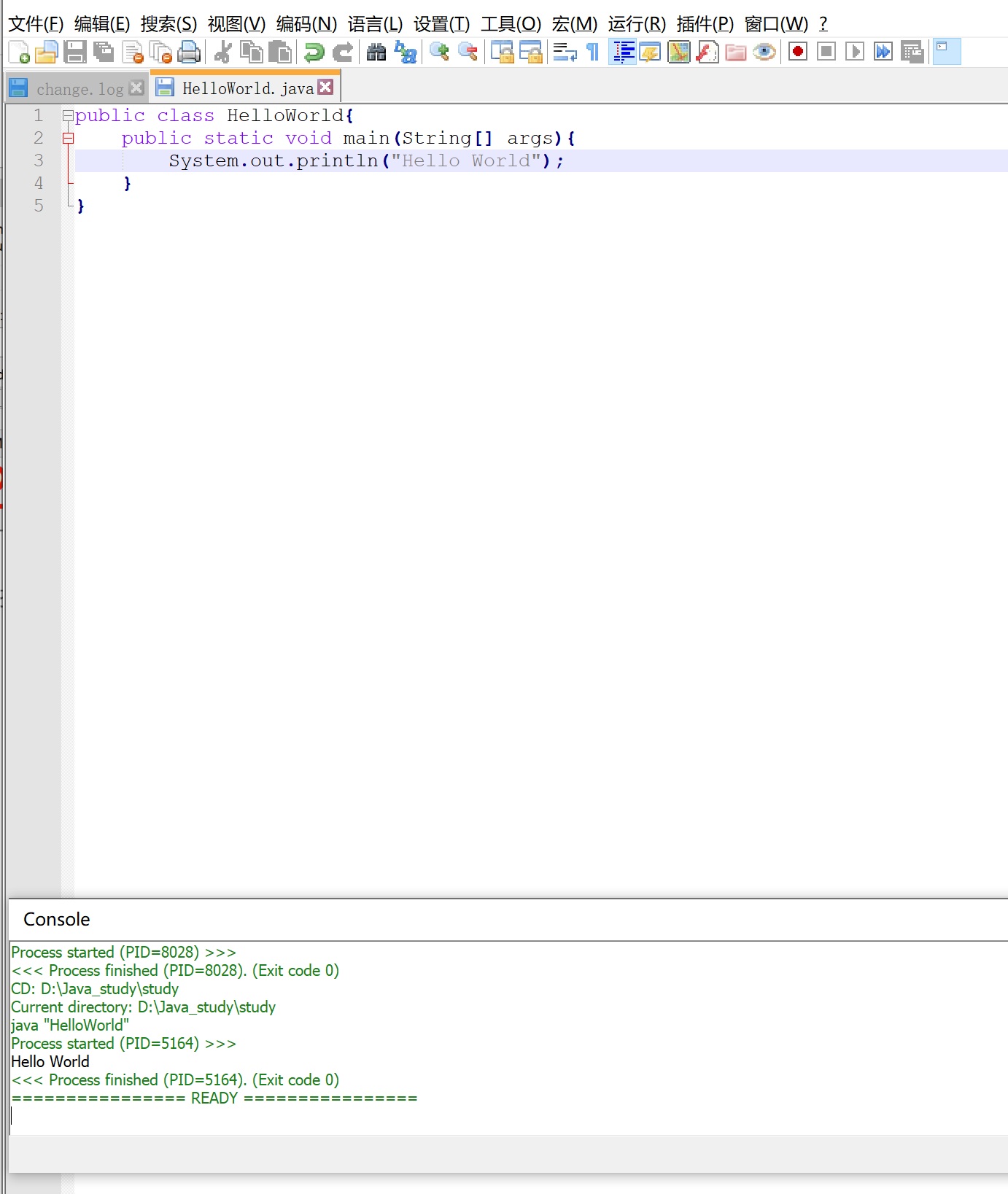The image size is (1008, 1194).
Task: Click 'Current directory' console line
Action: point(144,1007)
